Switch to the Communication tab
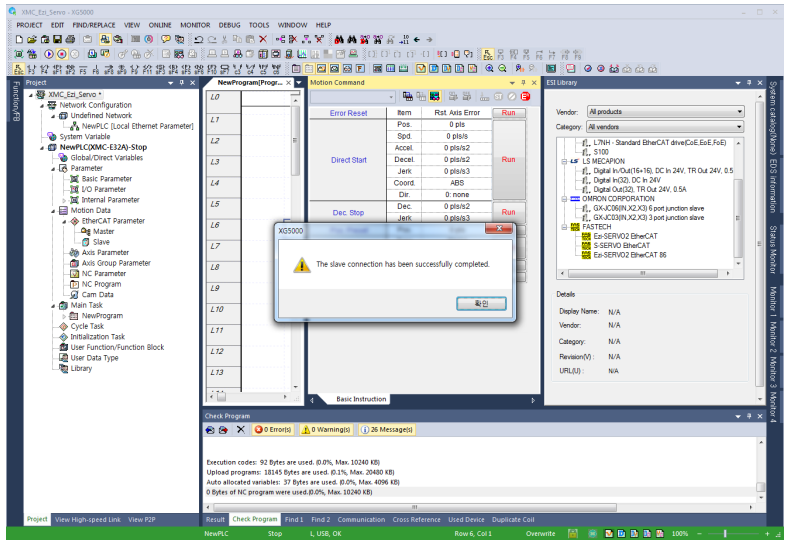Viewport: 789px width, 545px height. point(361,520)
